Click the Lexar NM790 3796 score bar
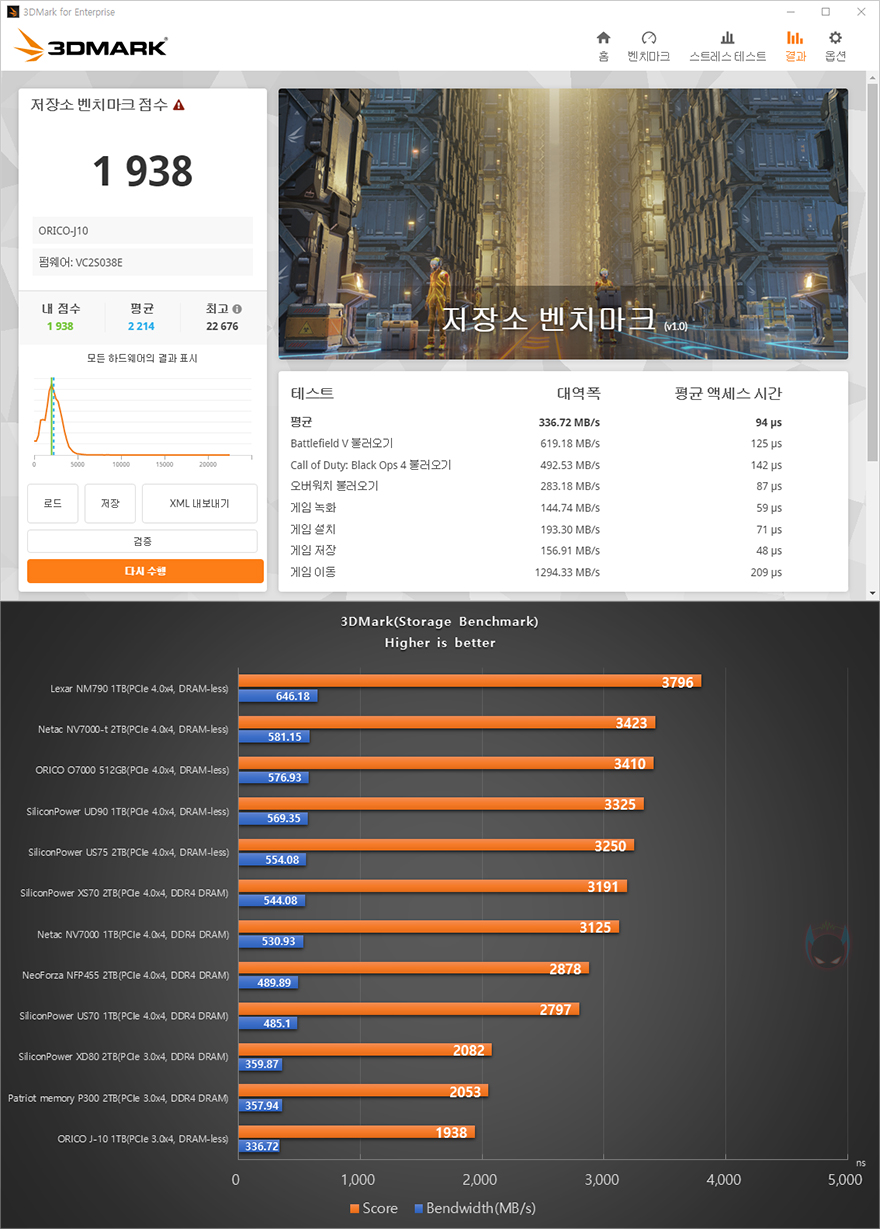 [x=469, y=681]
